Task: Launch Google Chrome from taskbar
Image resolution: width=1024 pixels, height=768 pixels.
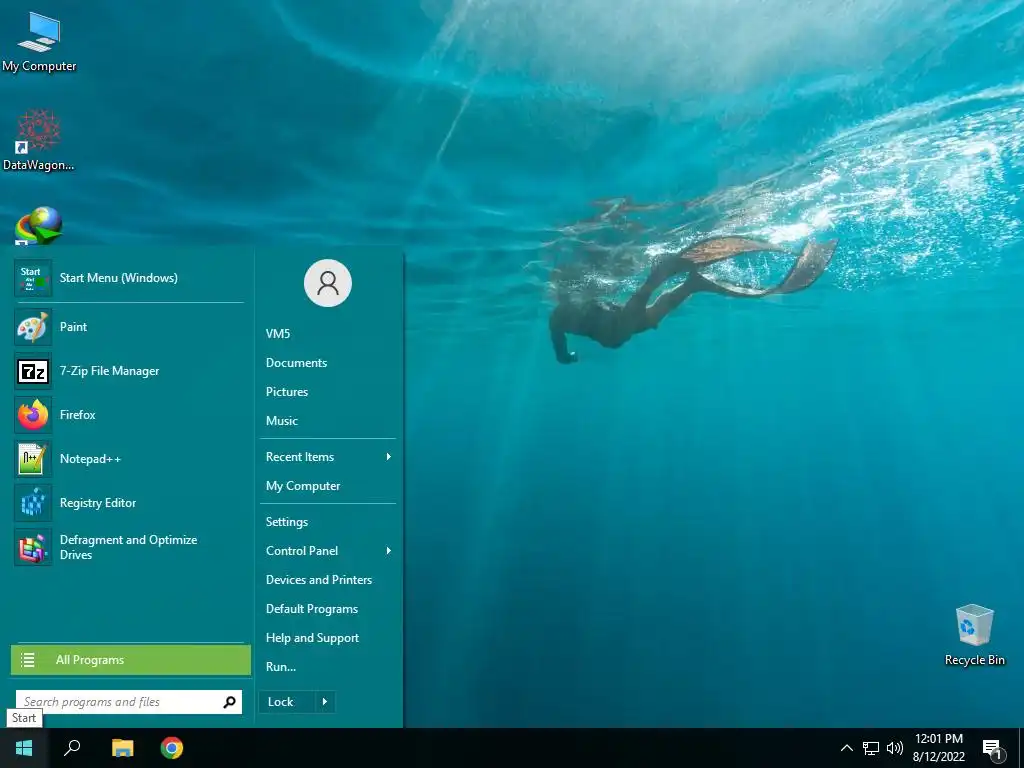Action: coord(172,748)
